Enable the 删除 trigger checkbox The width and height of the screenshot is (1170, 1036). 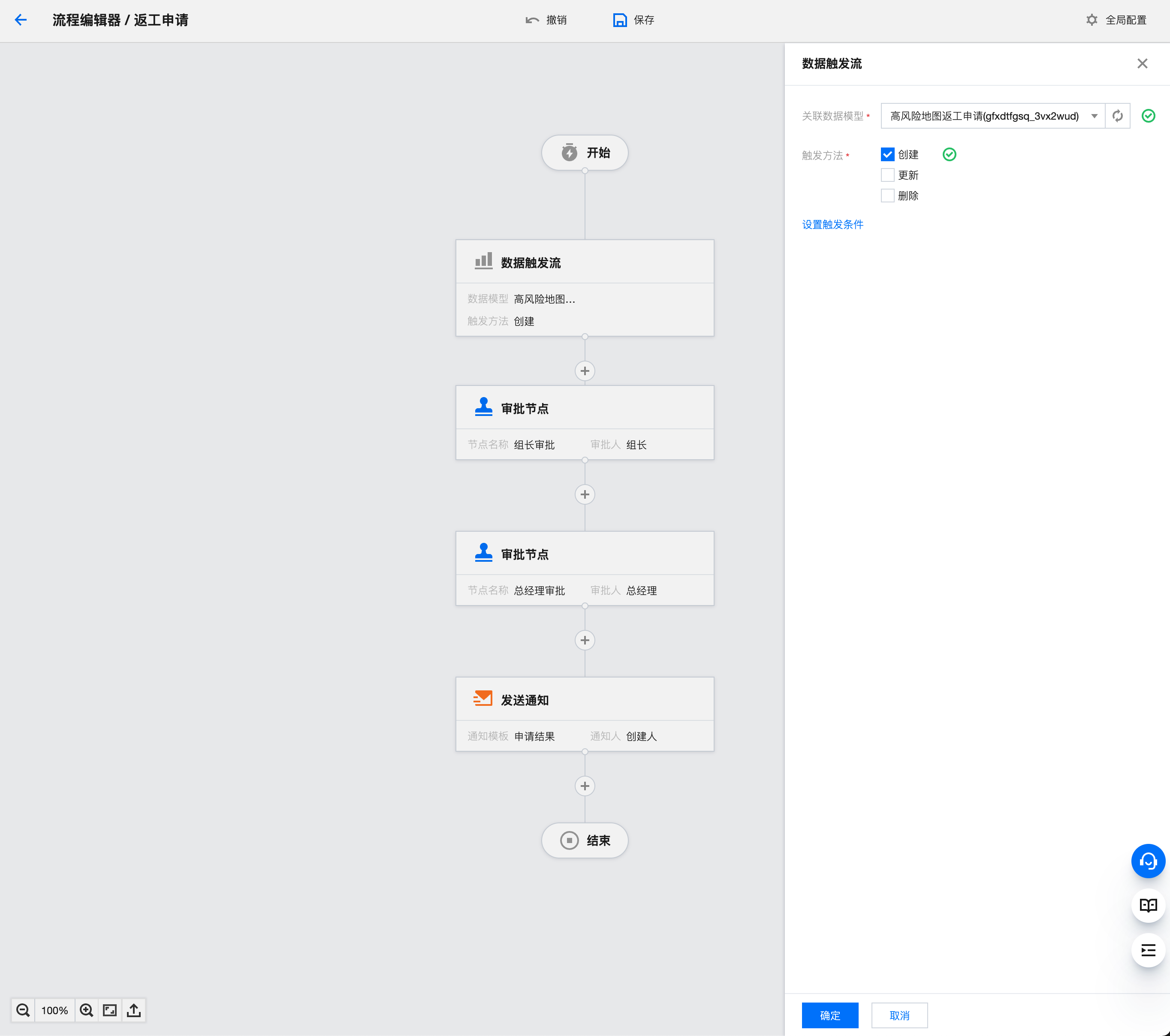(x=887, y=196)
